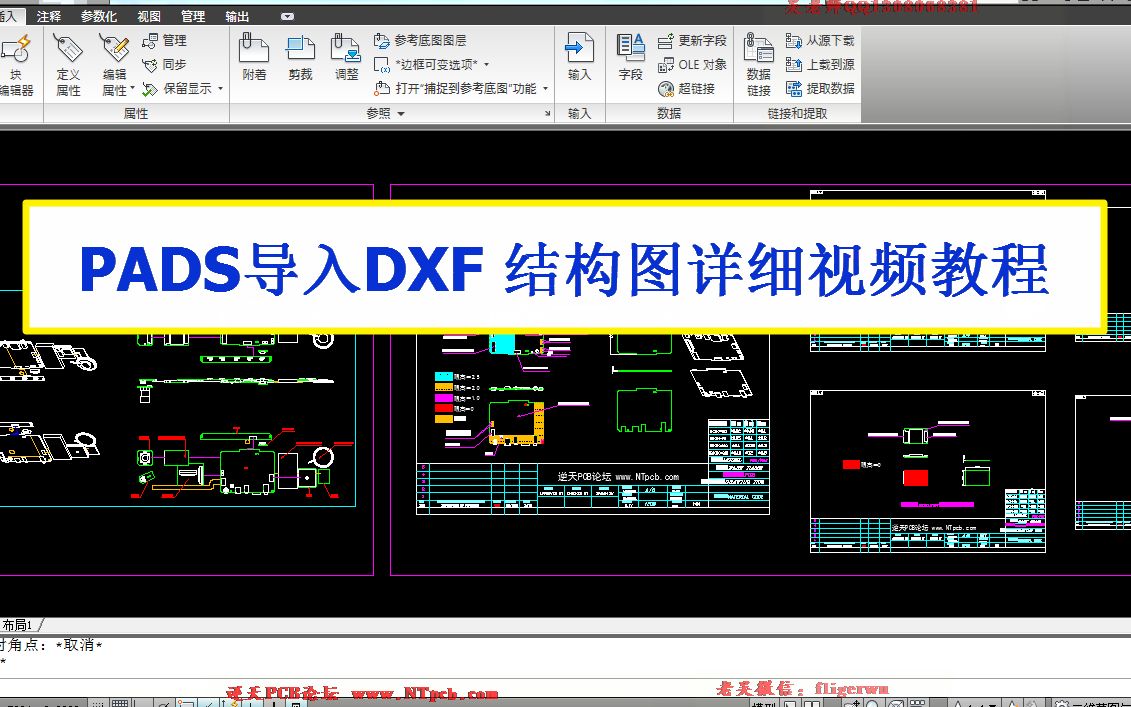
Task: Select 逆天PCB论坛 title block text in center drawing
Action: (x=618, y=476)
